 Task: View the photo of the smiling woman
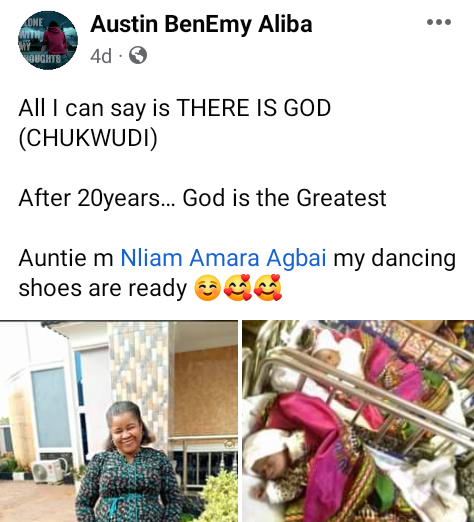[119, 421]
